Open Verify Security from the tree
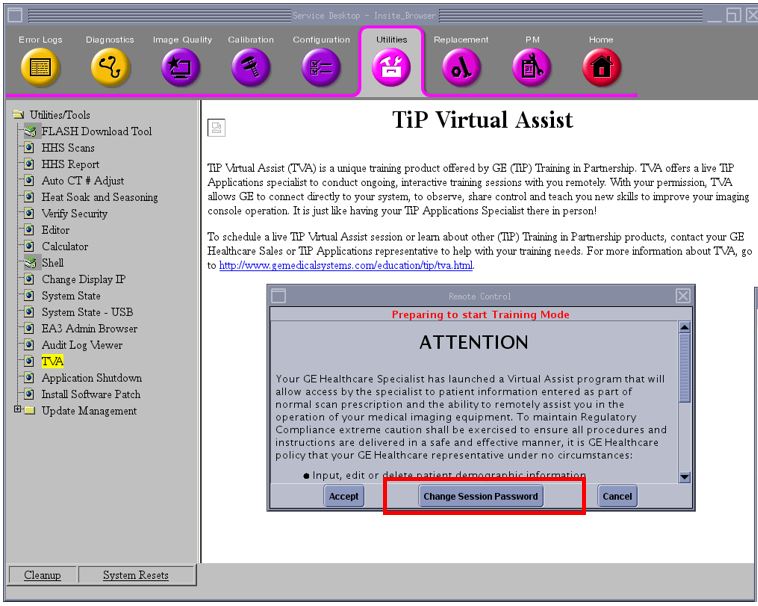The height and width of the screenshot is (606, 758). pyautogui.click(x=74, y=213)
